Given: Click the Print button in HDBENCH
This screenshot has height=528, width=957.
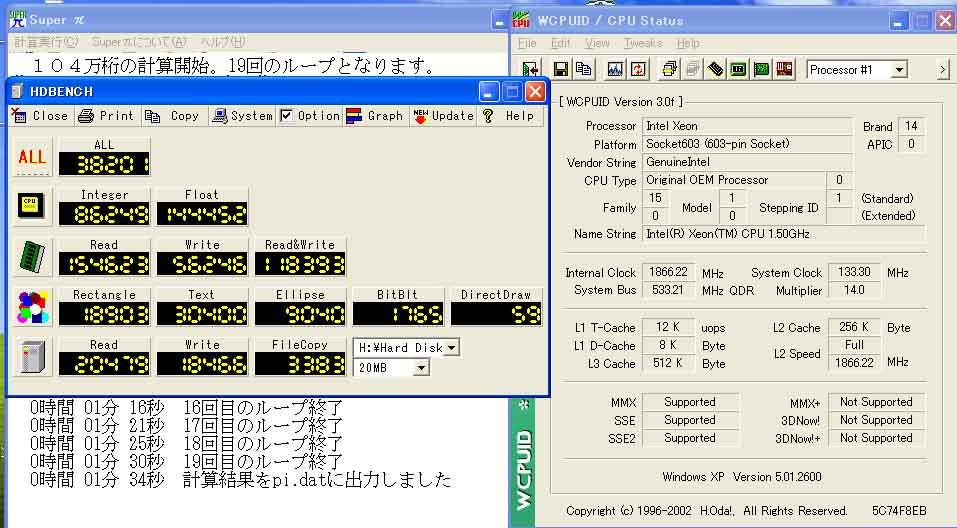Looking at the screenshot, I should [106, 115].
